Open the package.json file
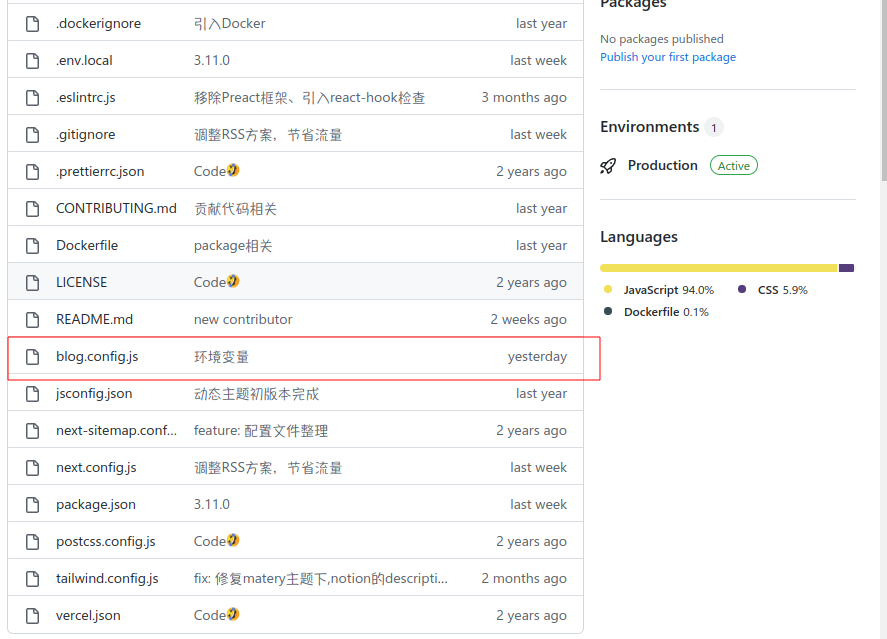887x639 pixels. pyautogui.click(x=94, y=504)
